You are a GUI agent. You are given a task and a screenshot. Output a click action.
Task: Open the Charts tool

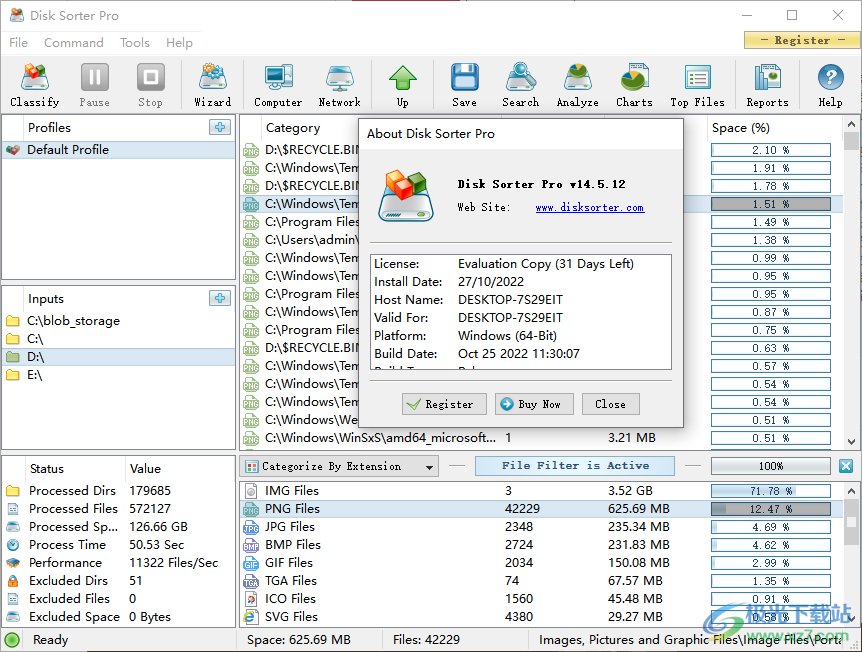click(634, 85)
